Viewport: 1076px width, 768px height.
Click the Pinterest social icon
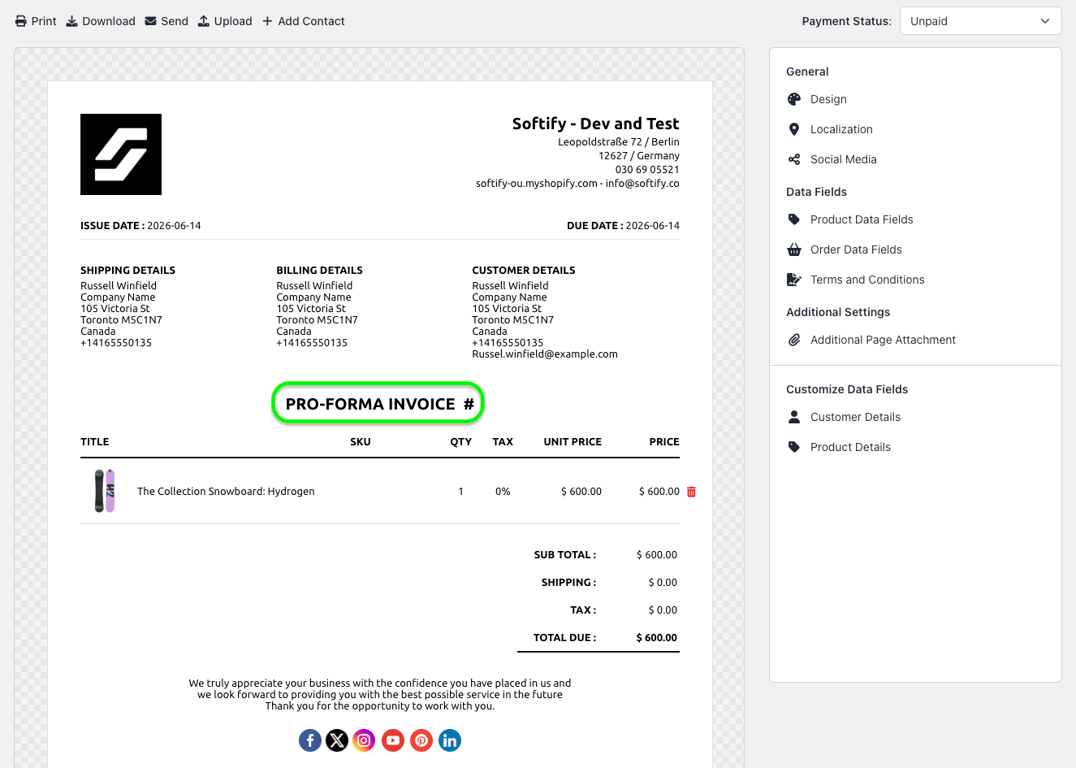point(421,740)
